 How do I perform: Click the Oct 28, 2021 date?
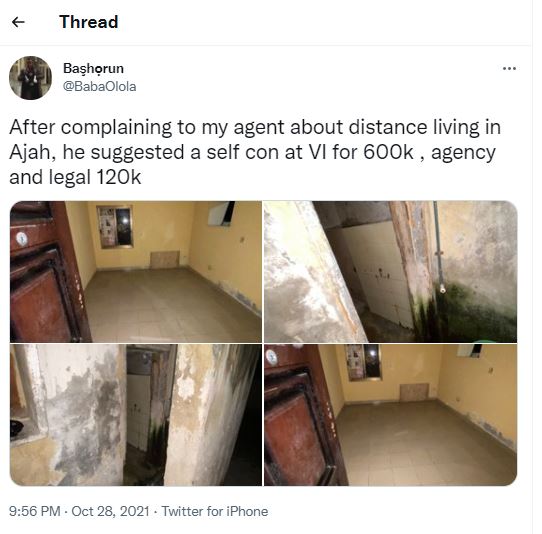pos(110,511)
